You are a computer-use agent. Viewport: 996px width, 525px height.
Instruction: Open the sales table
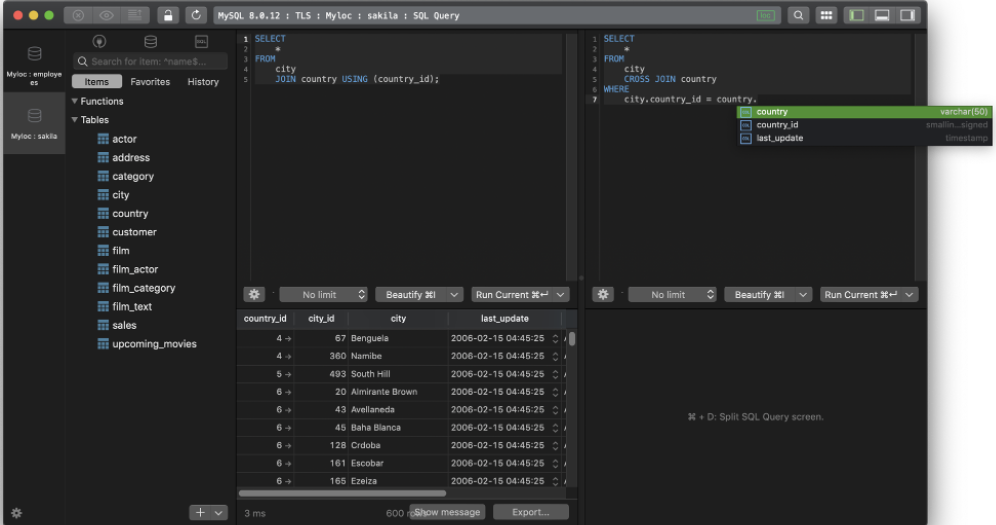coord(117,325)
